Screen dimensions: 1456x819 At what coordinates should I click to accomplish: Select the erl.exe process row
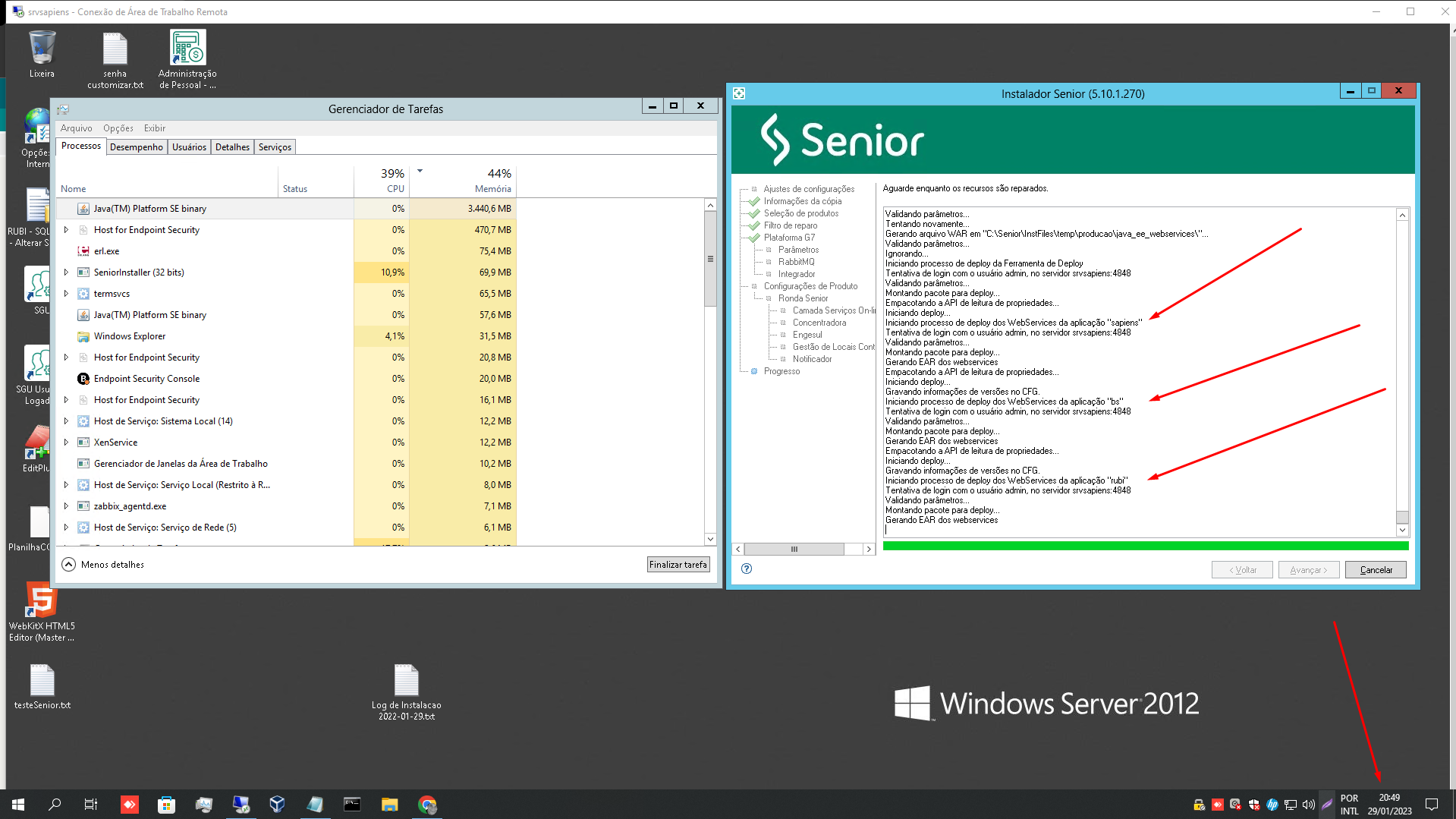(287, 251)
